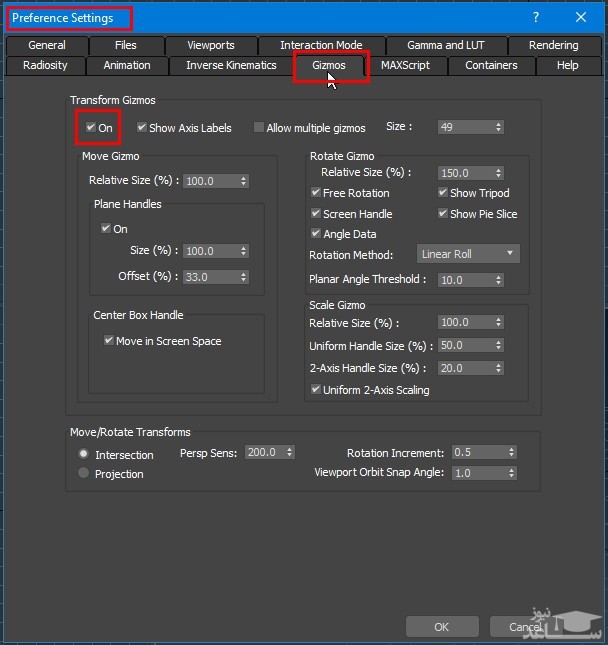Toggle the Transform Gizmos On checkbox
This screenshot has height=645, width=608.
[x=92, y=128]
